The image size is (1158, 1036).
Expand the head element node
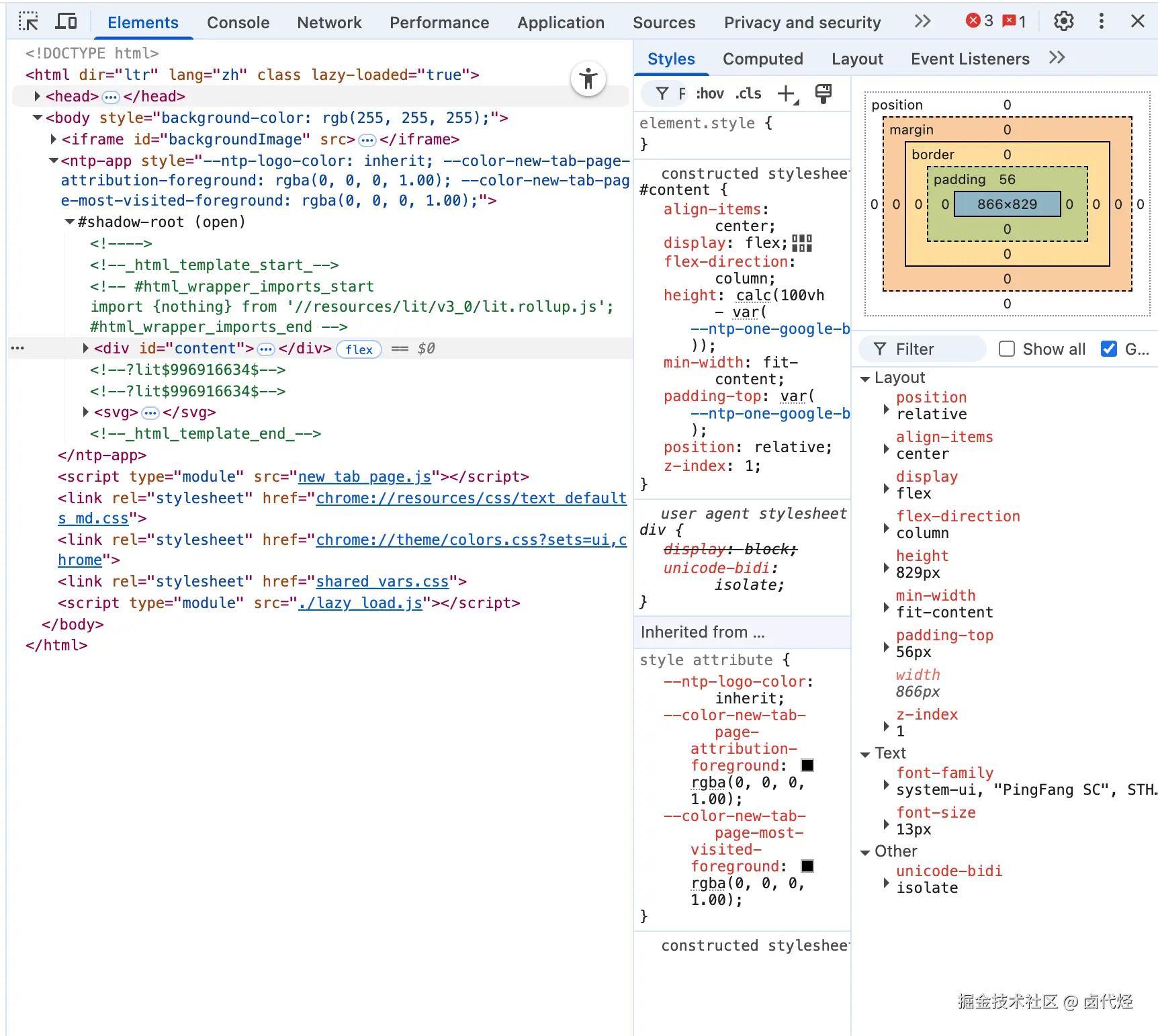point(38,97)
